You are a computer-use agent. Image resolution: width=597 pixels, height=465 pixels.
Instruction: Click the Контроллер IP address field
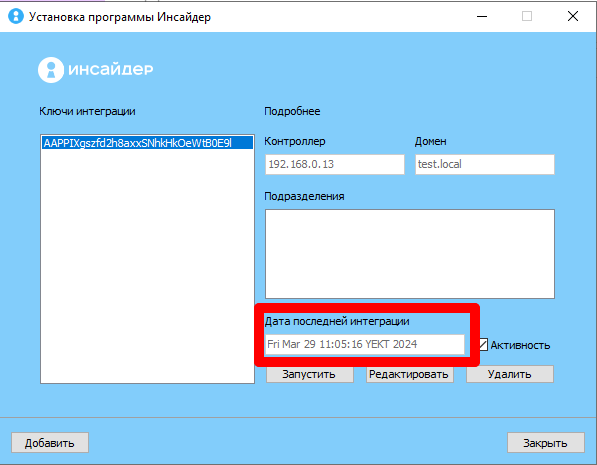(335, 165)
